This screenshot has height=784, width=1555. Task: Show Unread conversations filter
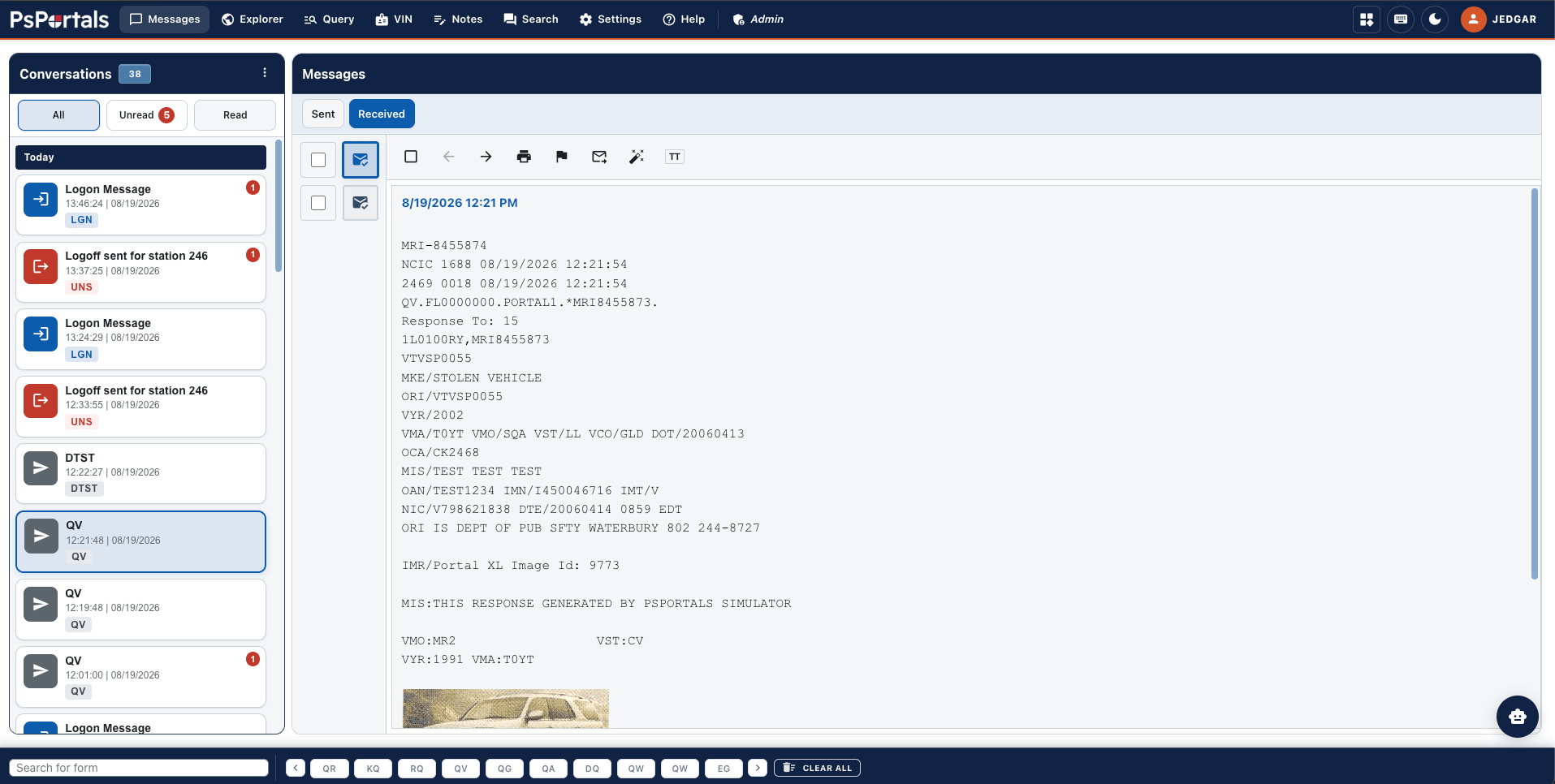[146, 114]
